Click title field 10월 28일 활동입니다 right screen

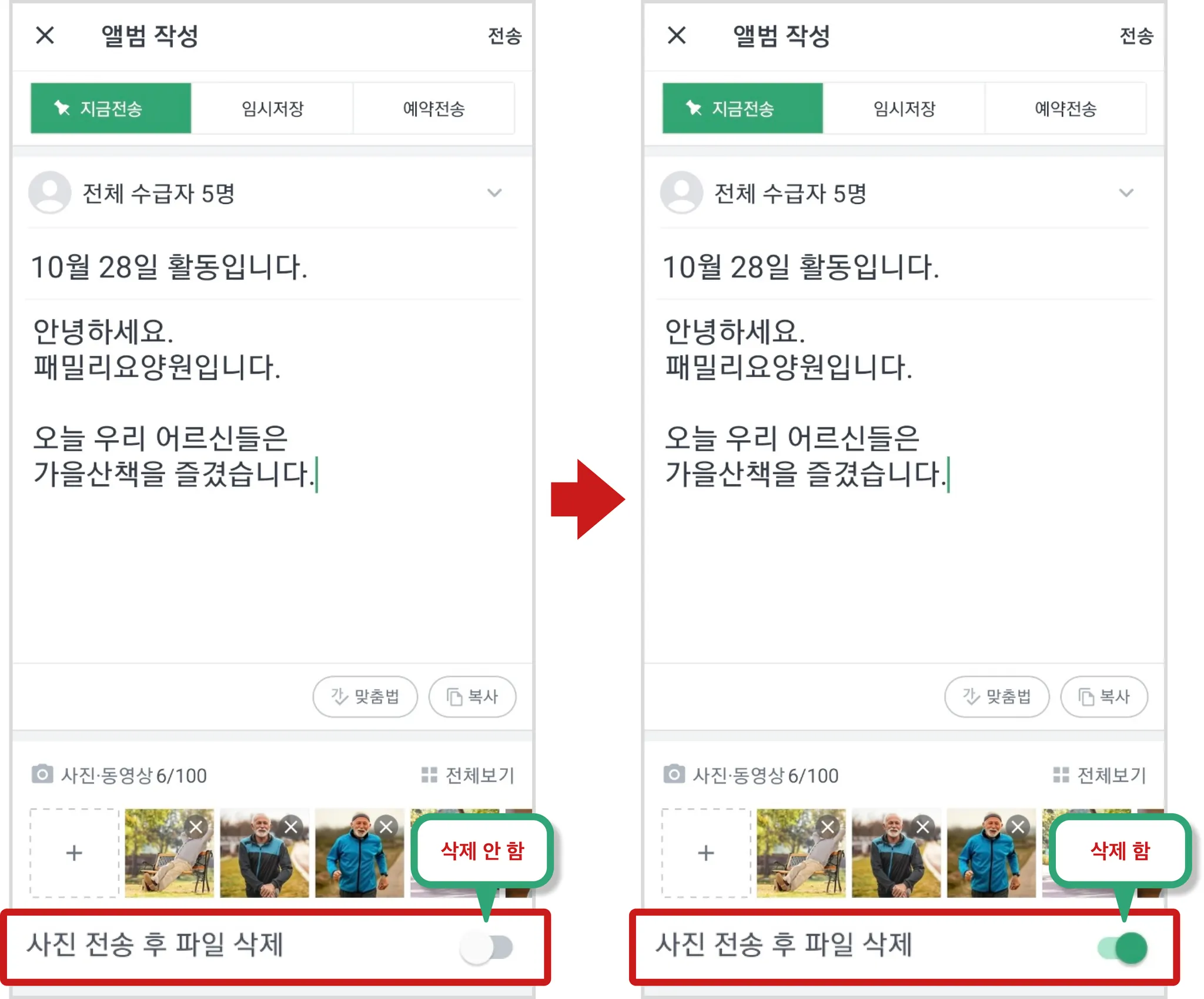tap(904, 267)
